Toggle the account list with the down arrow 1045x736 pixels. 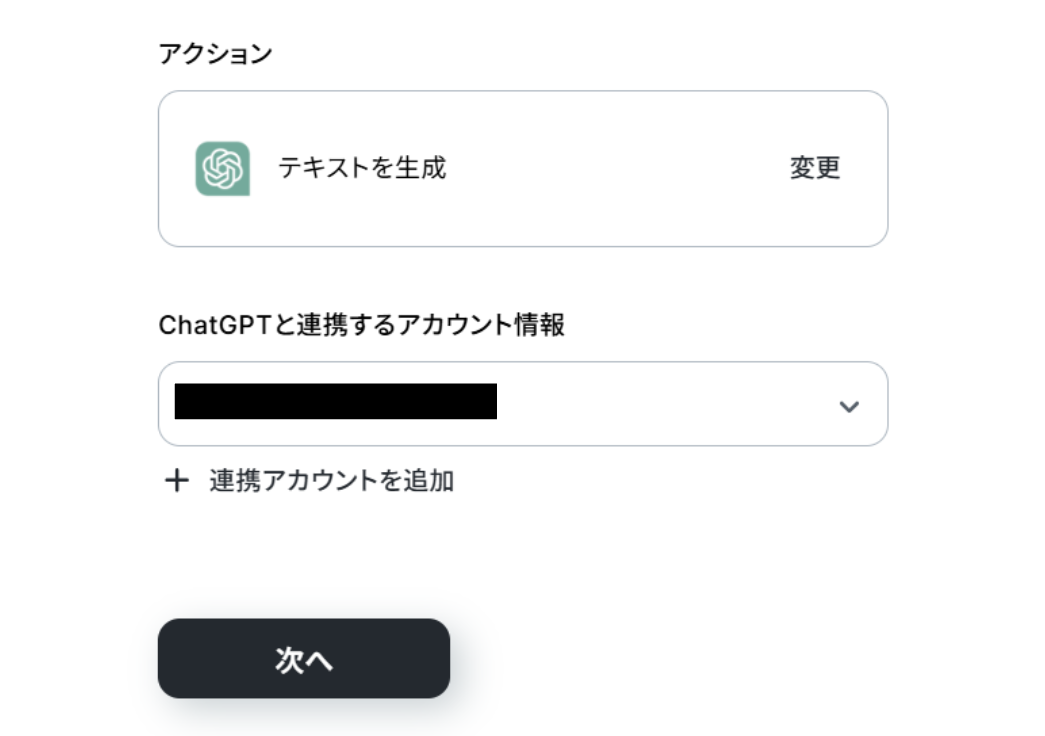point(849,406)
